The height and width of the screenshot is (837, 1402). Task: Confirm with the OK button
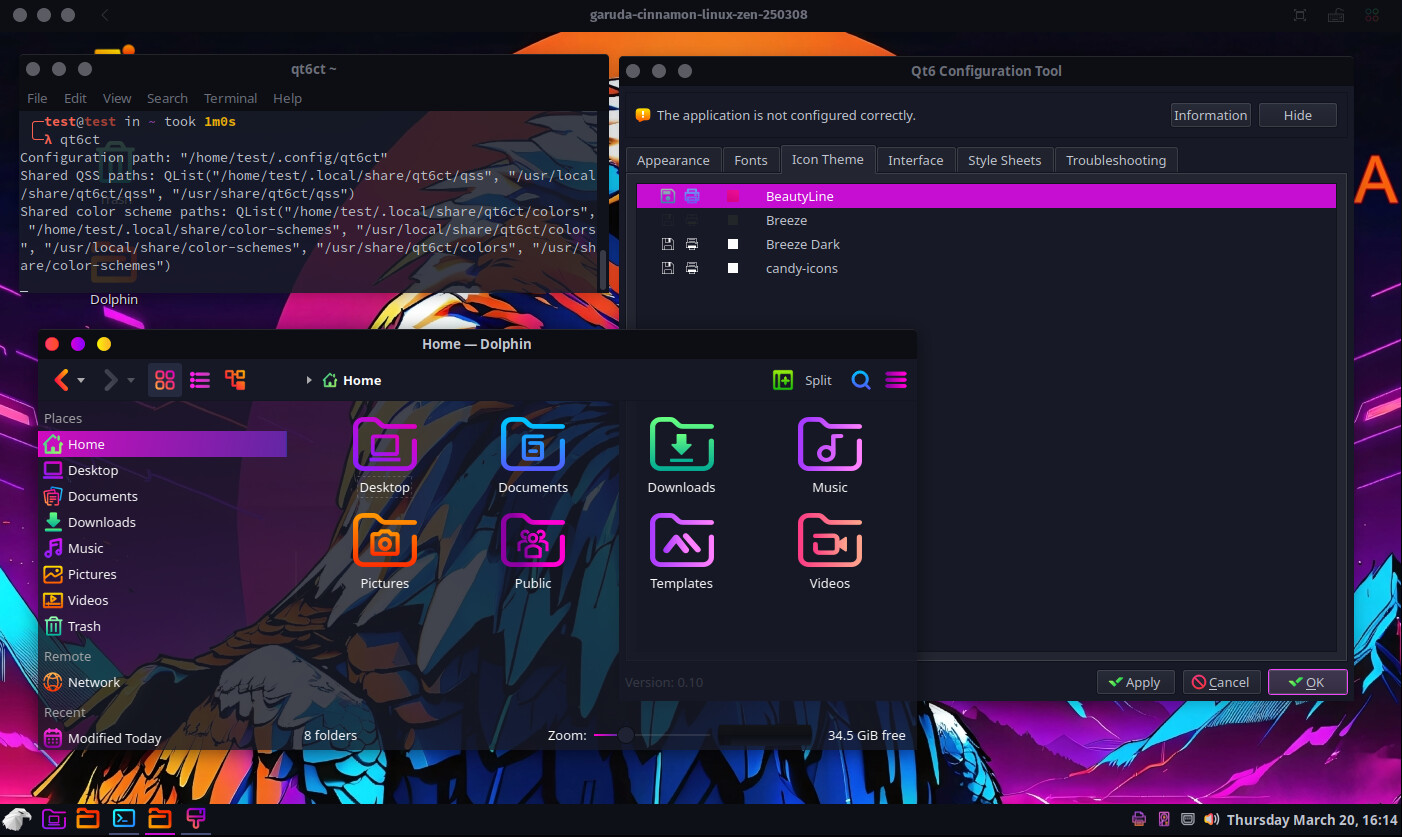[x=1307, y=682]
